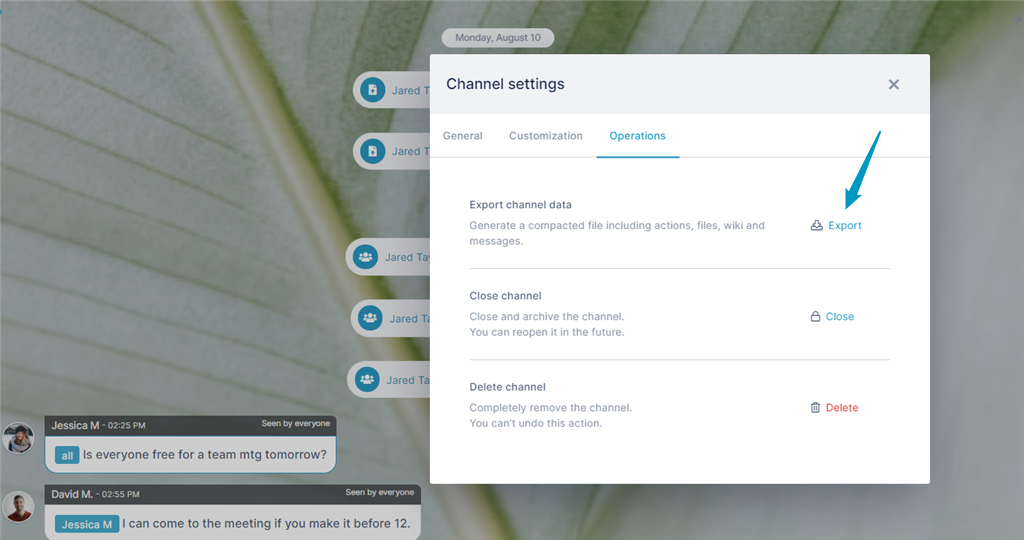
Task: Click 'Seen by everyone' on David's message
Action: [379, 492]
